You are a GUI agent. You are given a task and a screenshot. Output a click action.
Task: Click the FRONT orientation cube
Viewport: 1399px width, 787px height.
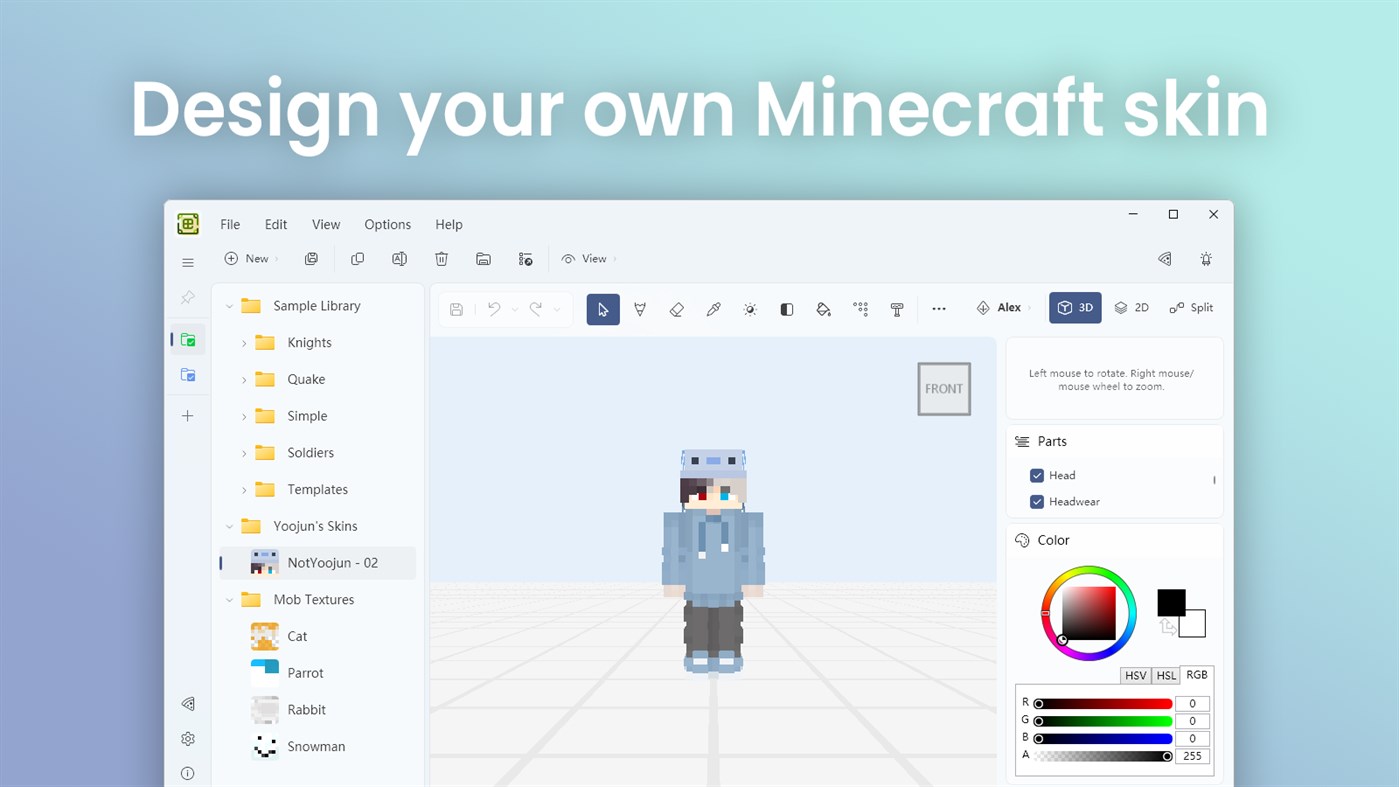point(944,389)
